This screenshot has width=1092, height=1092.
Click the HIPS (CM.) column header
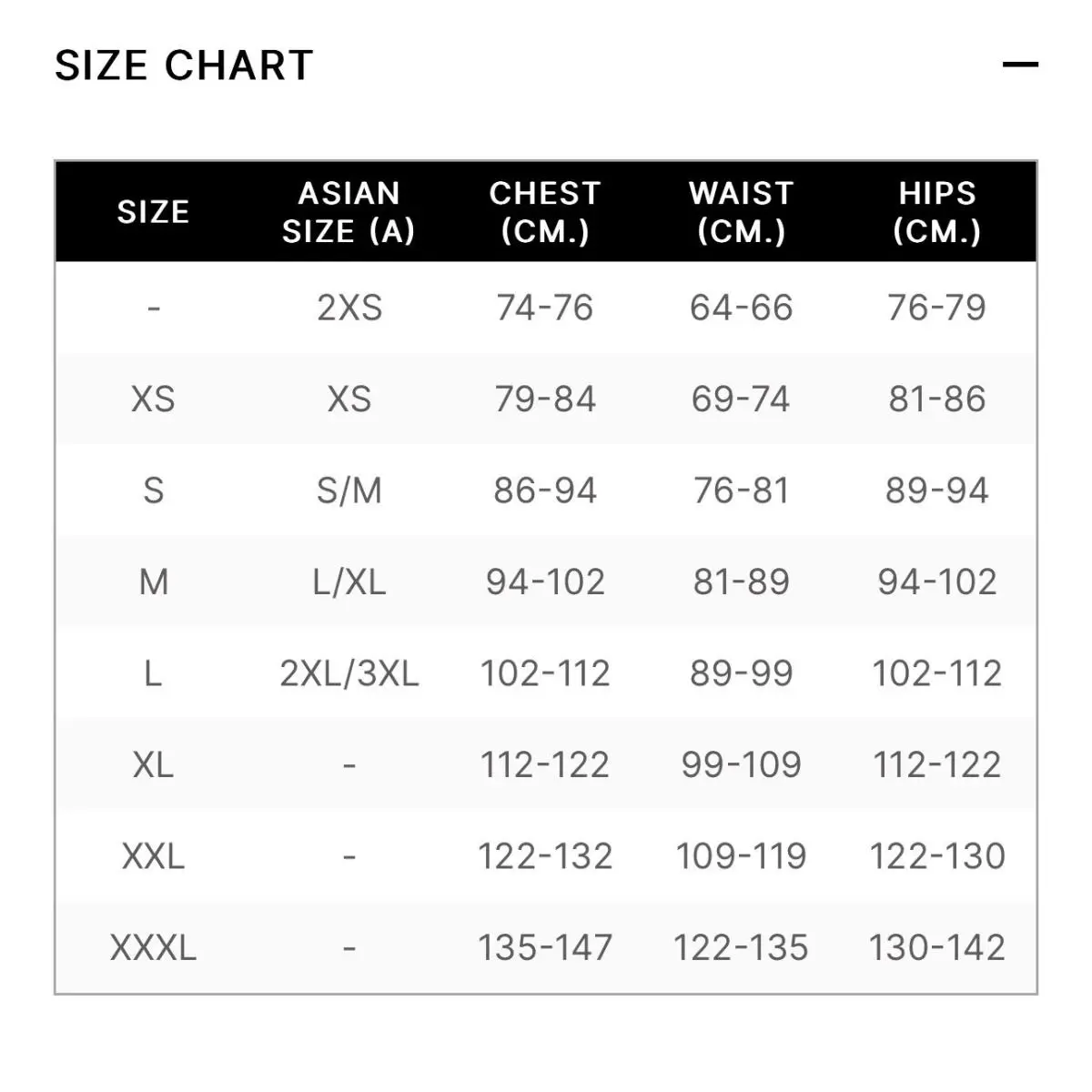[x=937, y=212]
